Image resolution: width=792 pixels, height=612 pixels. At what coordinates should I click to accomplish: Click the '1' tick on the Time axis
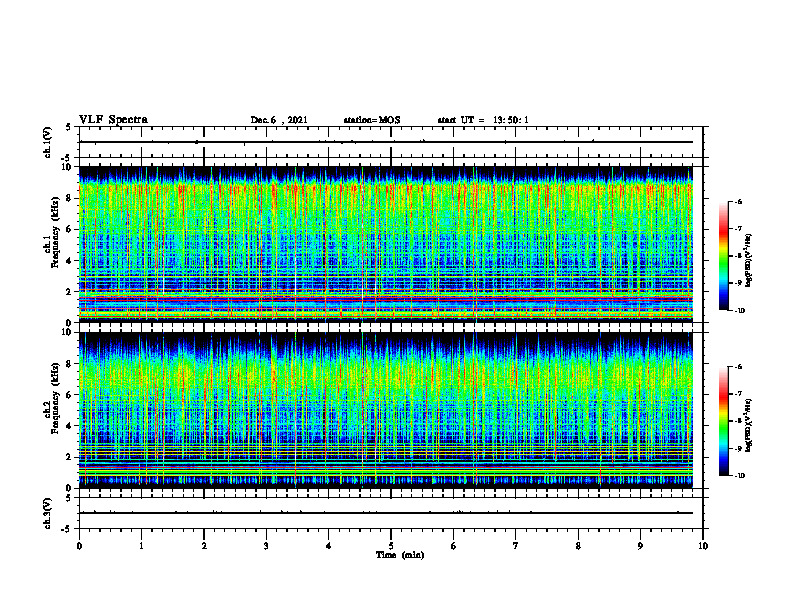coord(141,546)
